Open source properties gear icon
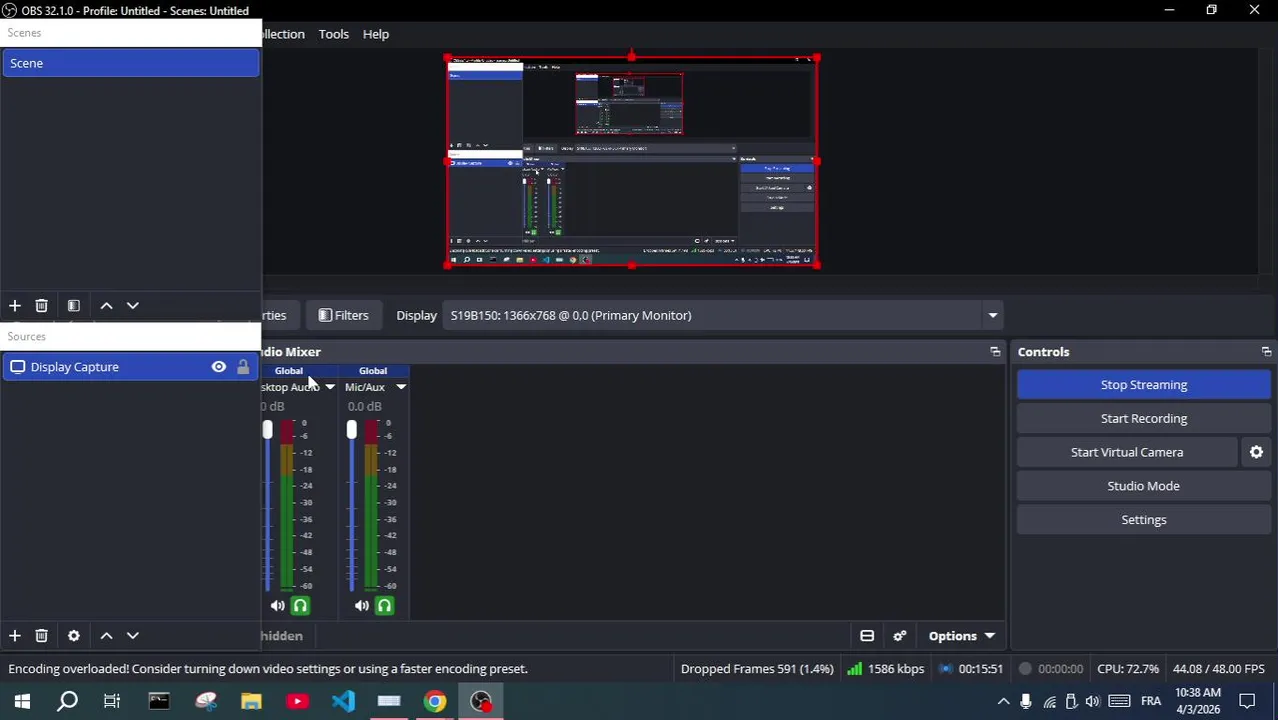Image resolution: width=1278 pixels, height=720 pixels. click(73, 636)
